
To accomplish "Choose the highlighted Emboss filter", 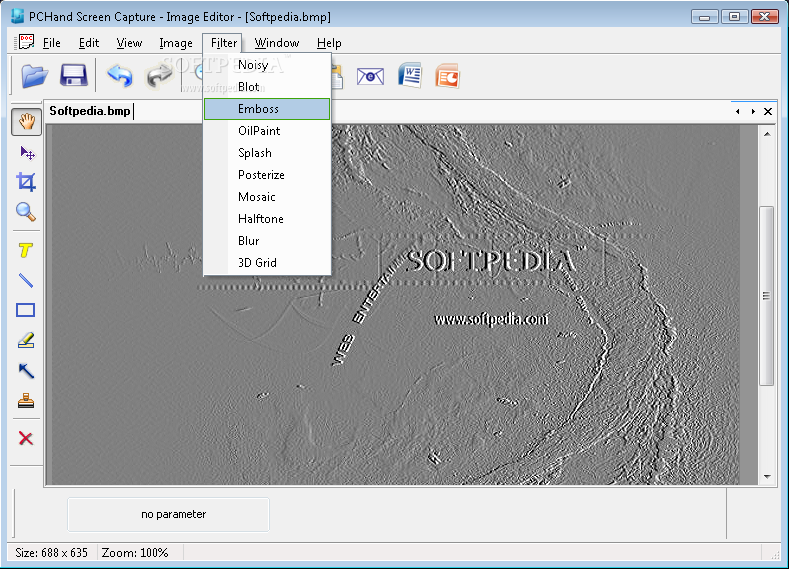I will click(x=267, y=109).
